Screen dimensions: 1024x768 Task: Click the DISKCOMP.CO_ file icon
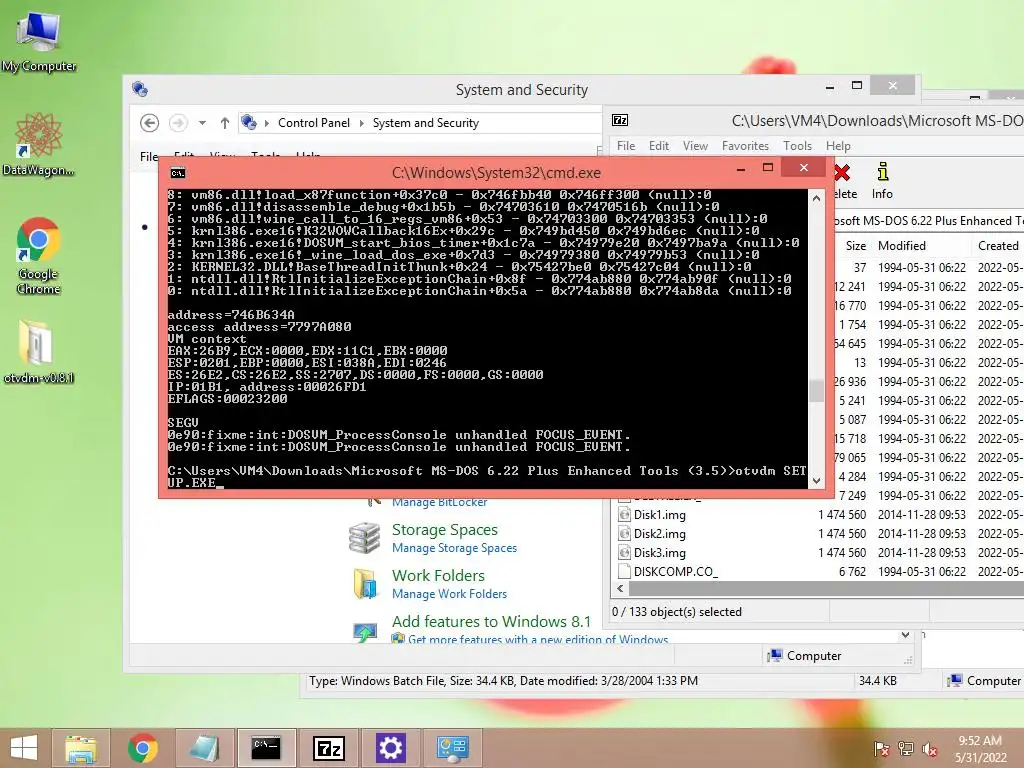[624, 571]
